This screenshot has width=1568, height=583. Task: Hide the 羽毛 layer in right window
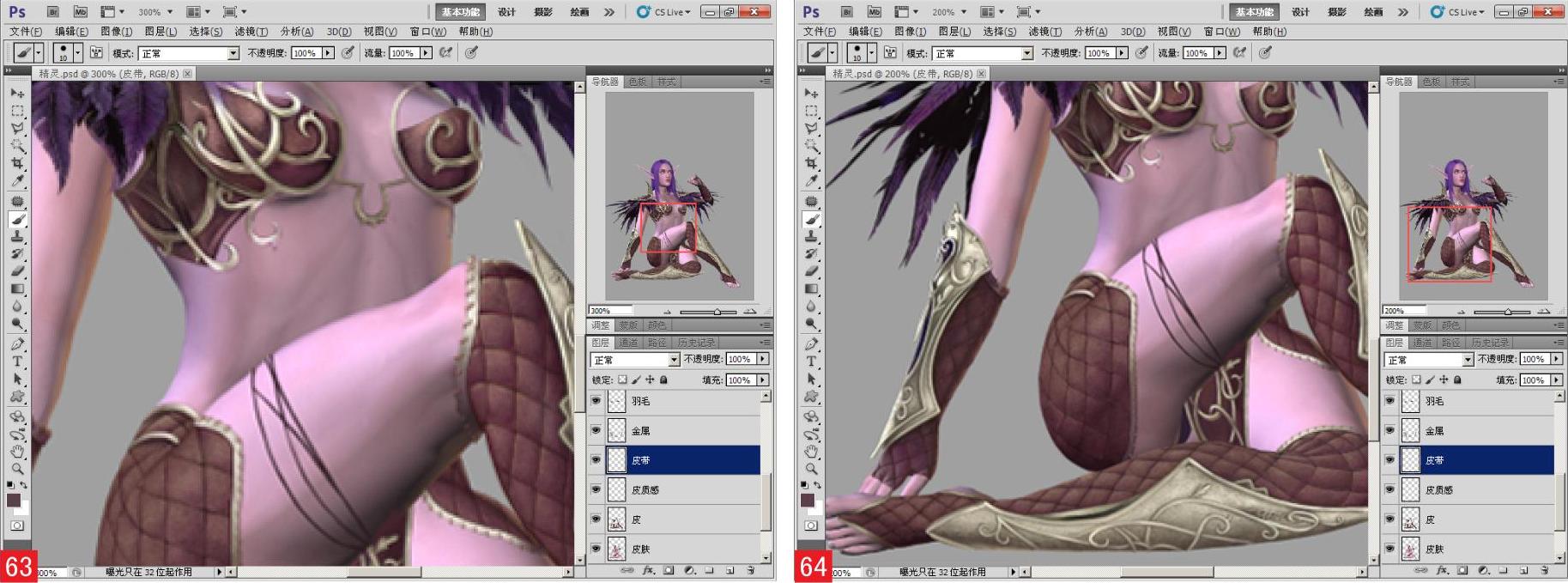[1389, 401]
